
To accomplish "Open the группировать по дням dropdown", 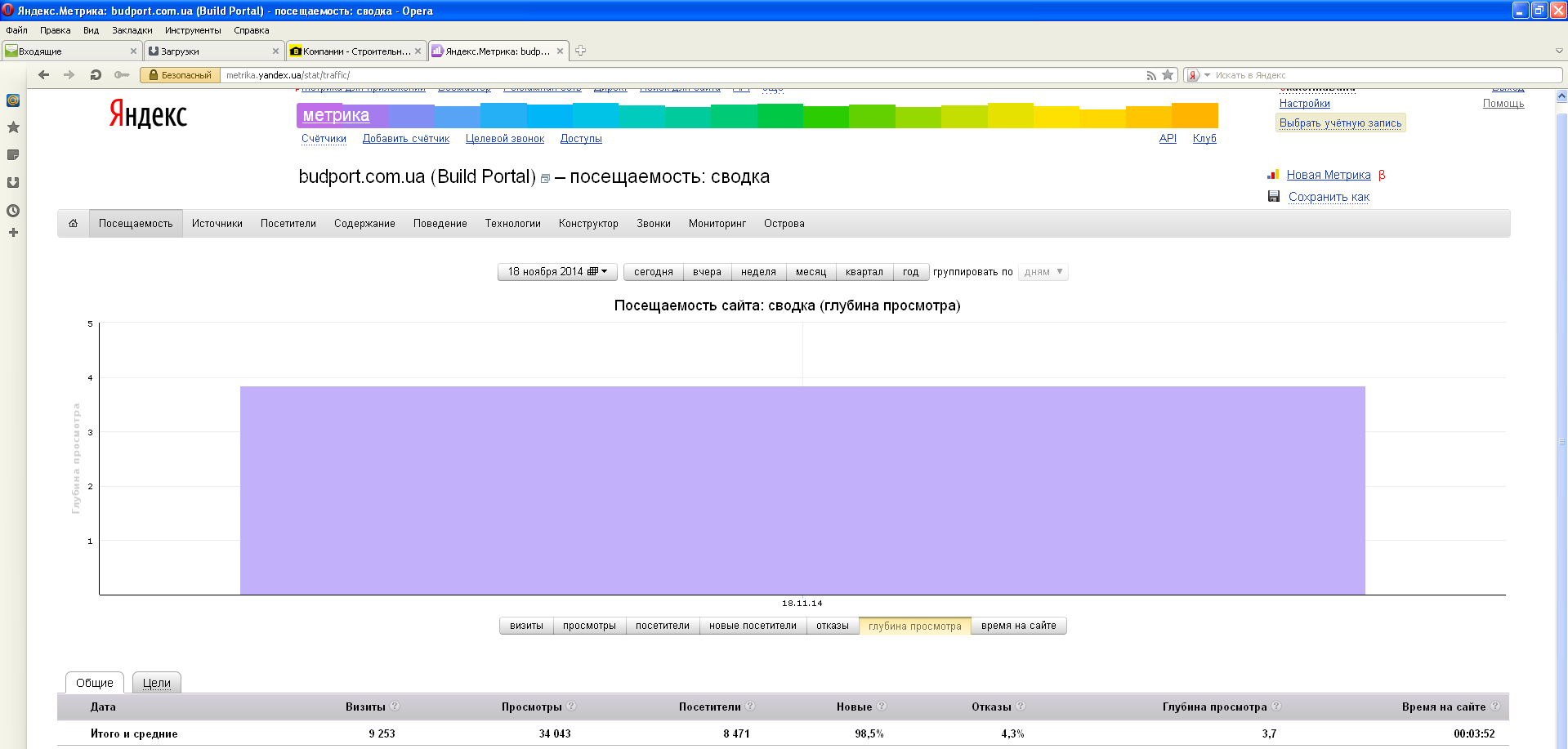I will [1043, 272].
